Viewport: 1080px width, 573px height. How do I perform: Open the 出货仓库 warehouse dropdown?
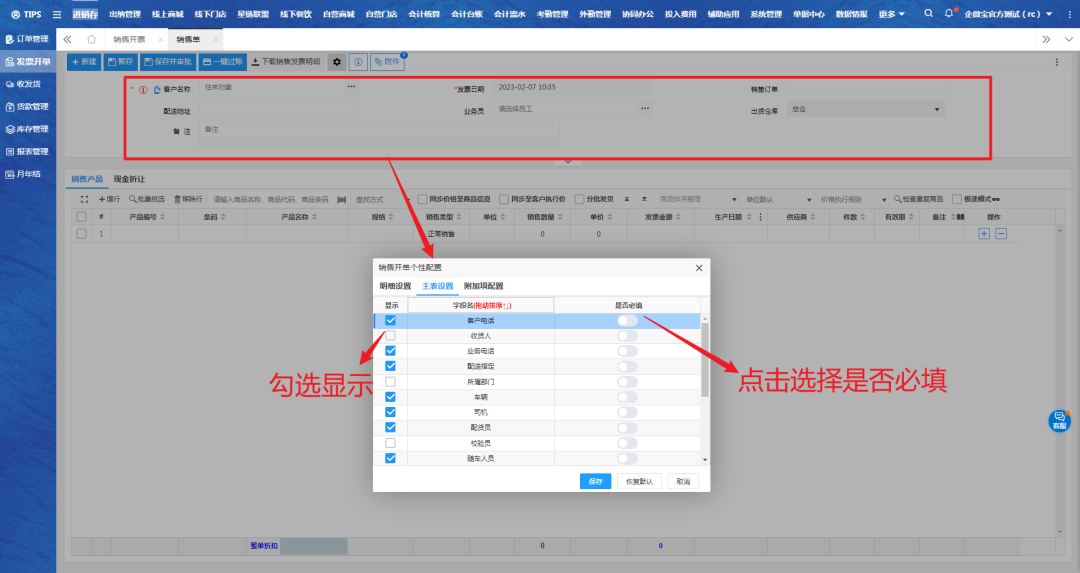(937, 109)
